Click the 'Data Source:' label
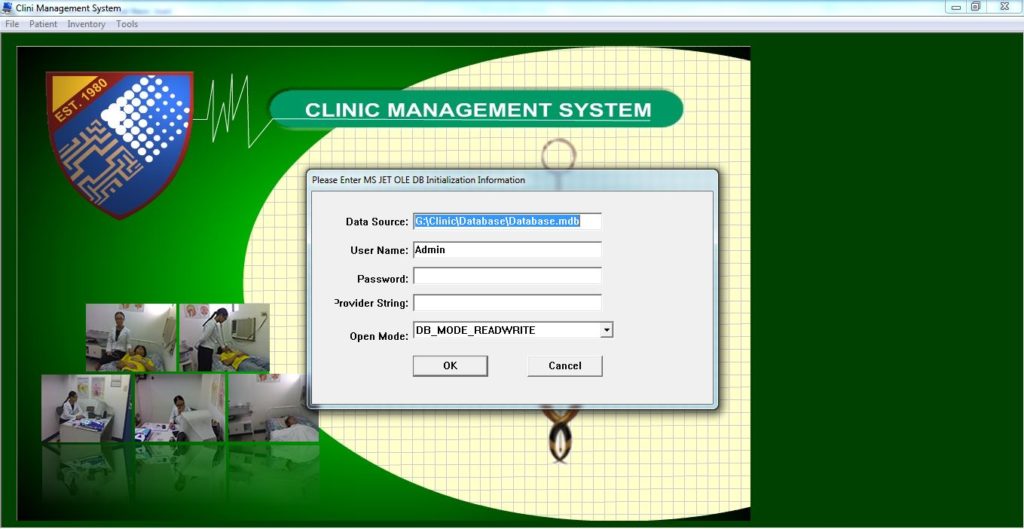1024x529 pixels. tap(377, 222)
